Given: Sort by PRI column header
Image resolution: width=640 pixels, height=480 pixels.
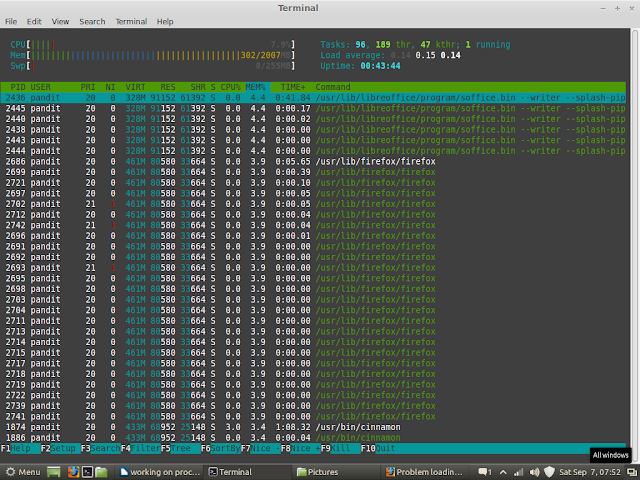Looking at the screenshot, I should point(88,87).
